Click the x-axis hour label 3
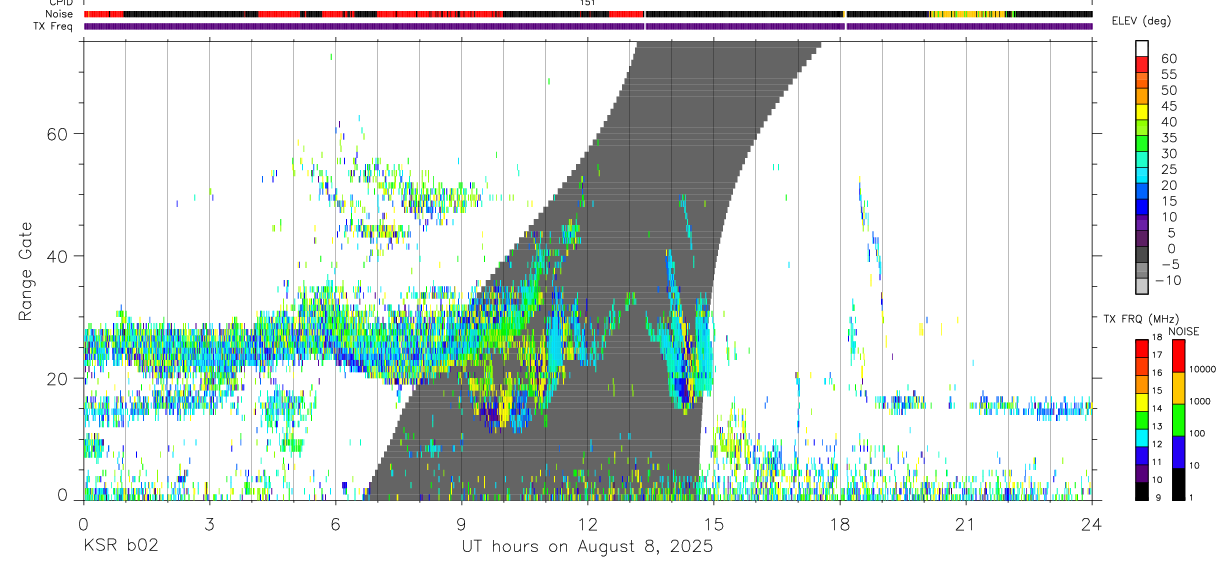The width and height of the screenshot is (1228, 567). (208, 524)
